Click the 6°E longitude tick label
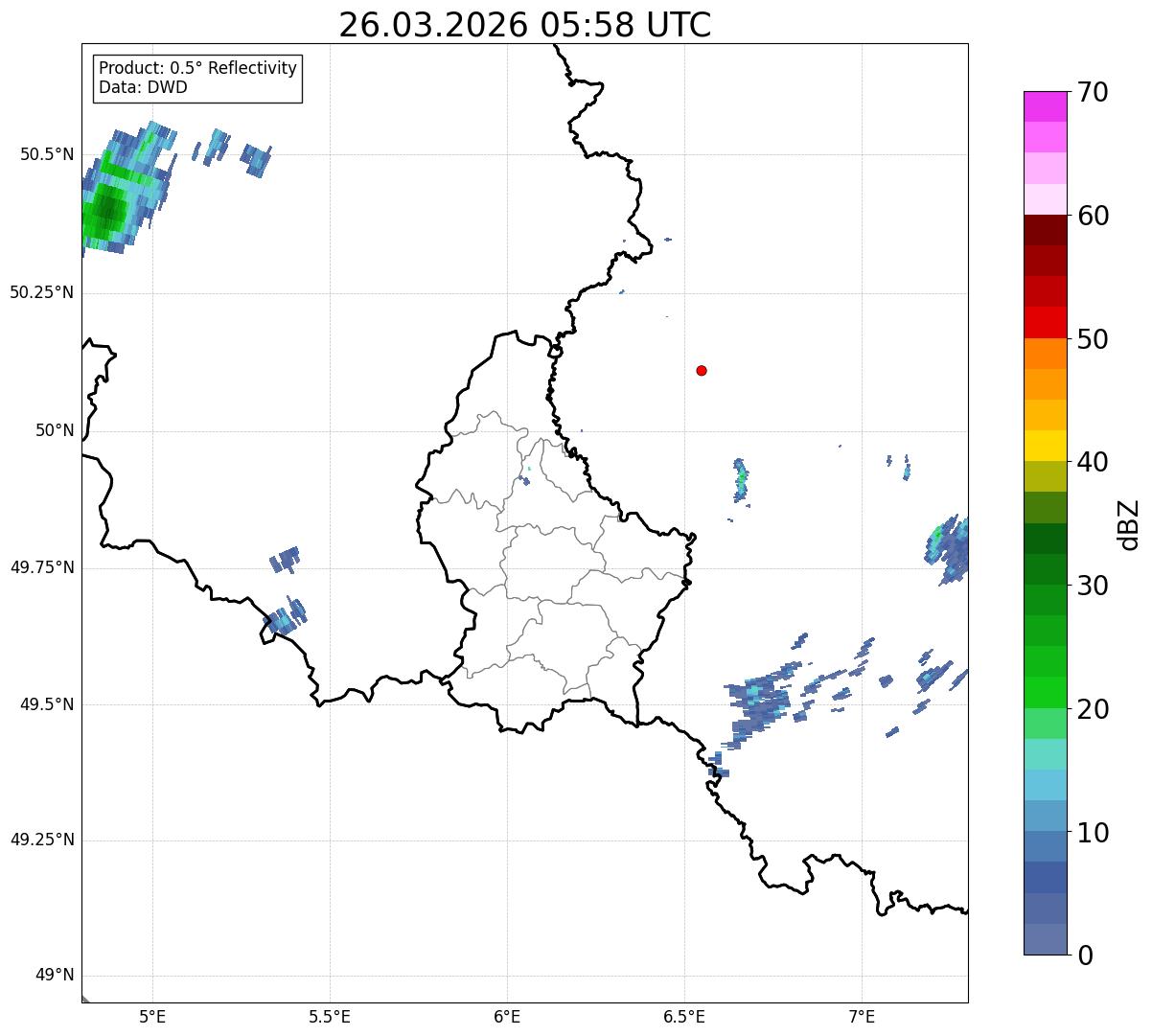 [x=507, y=1017]
